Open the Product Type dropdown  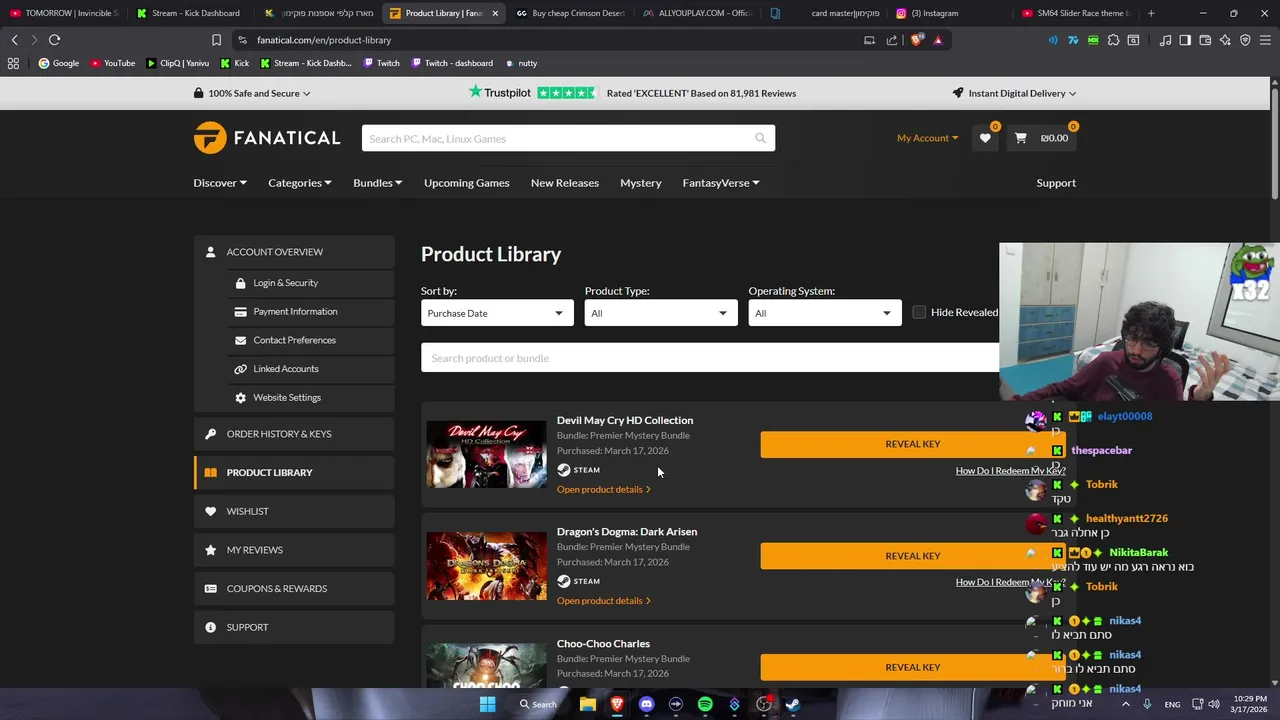[x=661, y=313]
